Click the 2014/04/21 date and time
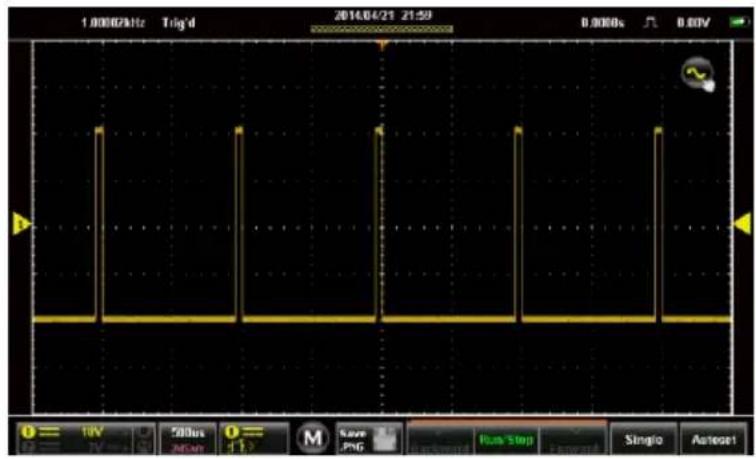This screenshot has width=756, height=459. [x=383, y=15]
